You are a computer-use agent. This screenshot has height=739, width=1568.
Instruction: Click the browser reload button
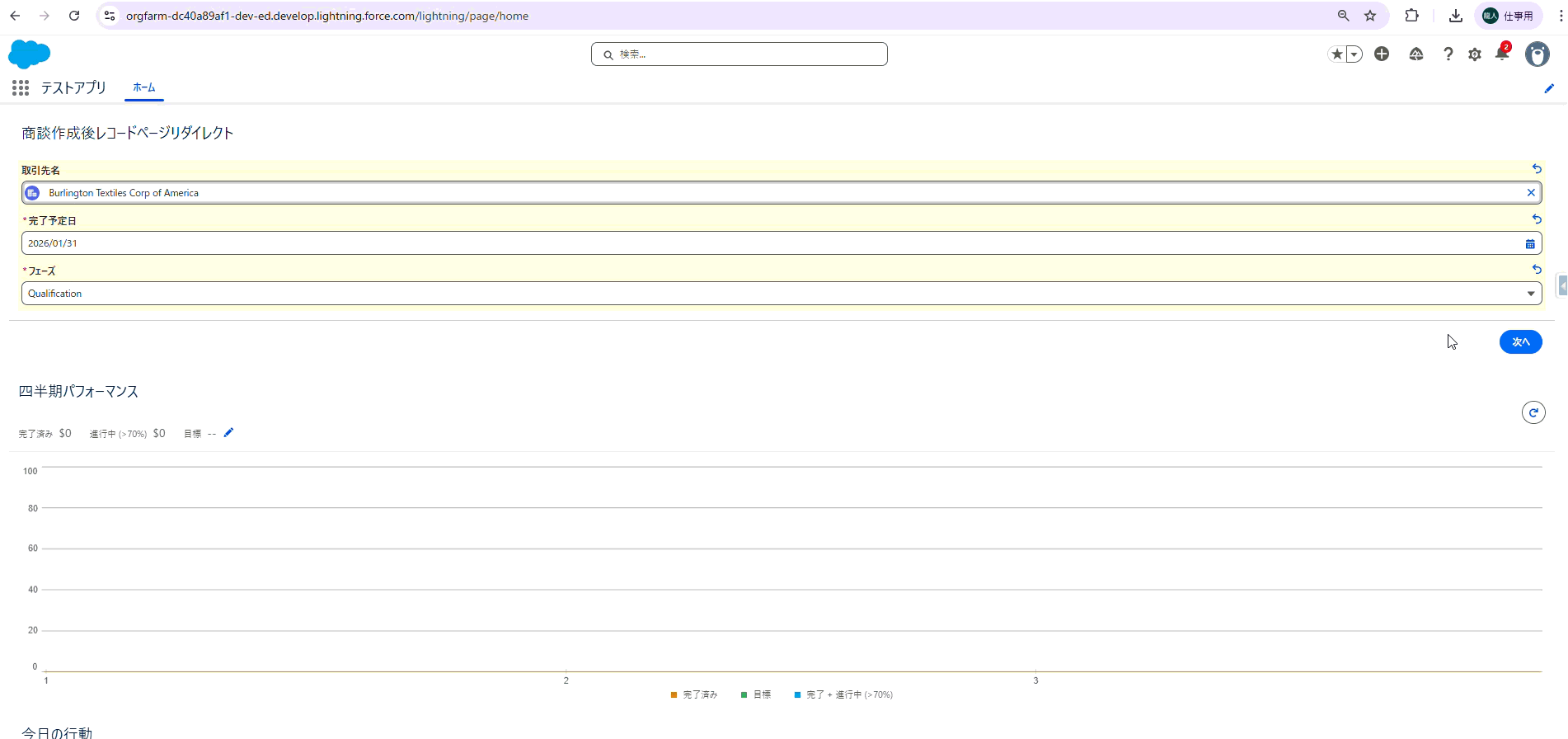tap(74, 16)
